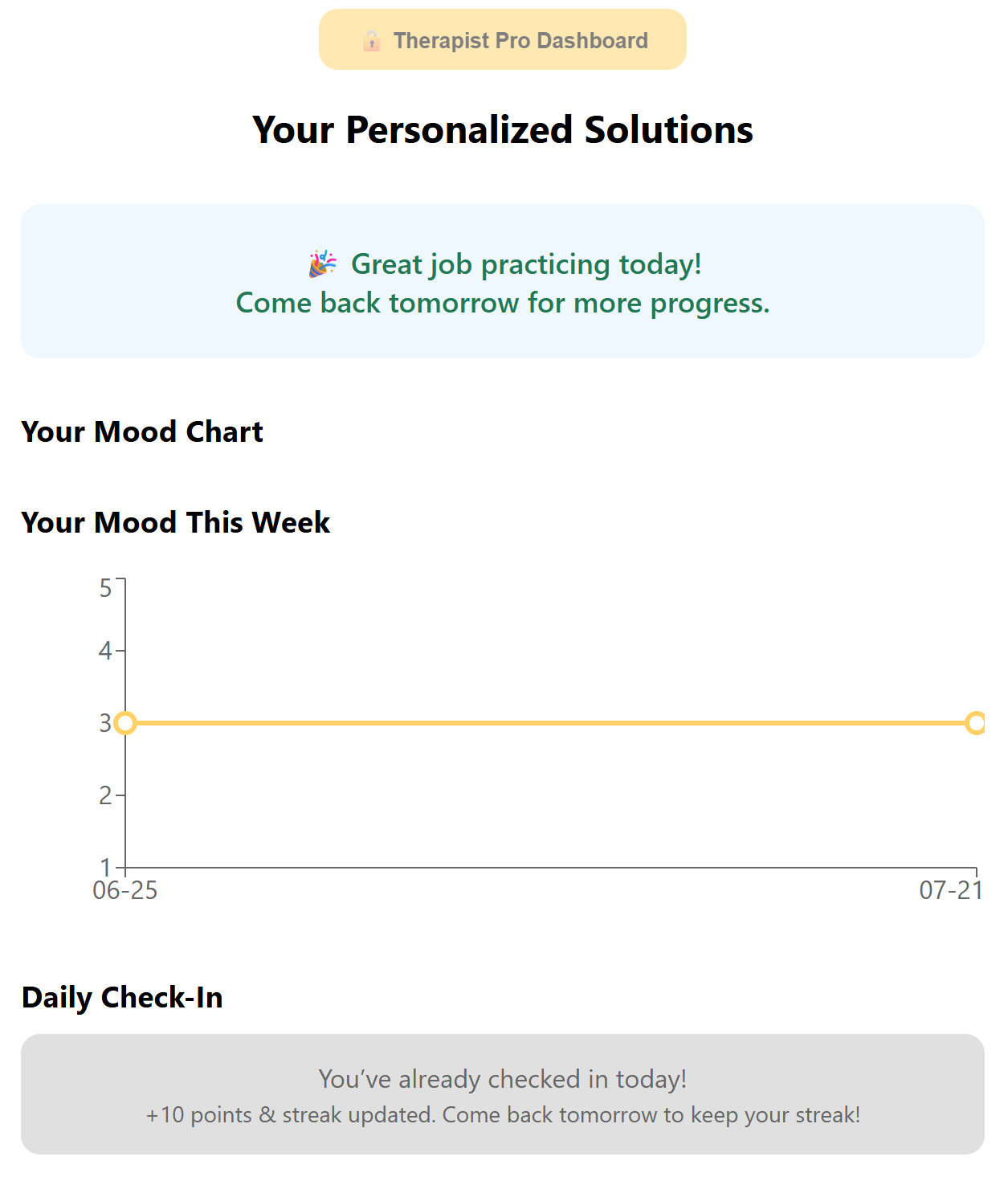Image resolution: width=1008 pixels, height=1177 pixels.
Task: Click the lock icon on Therapist Pro button
Action: coord(371,40)
